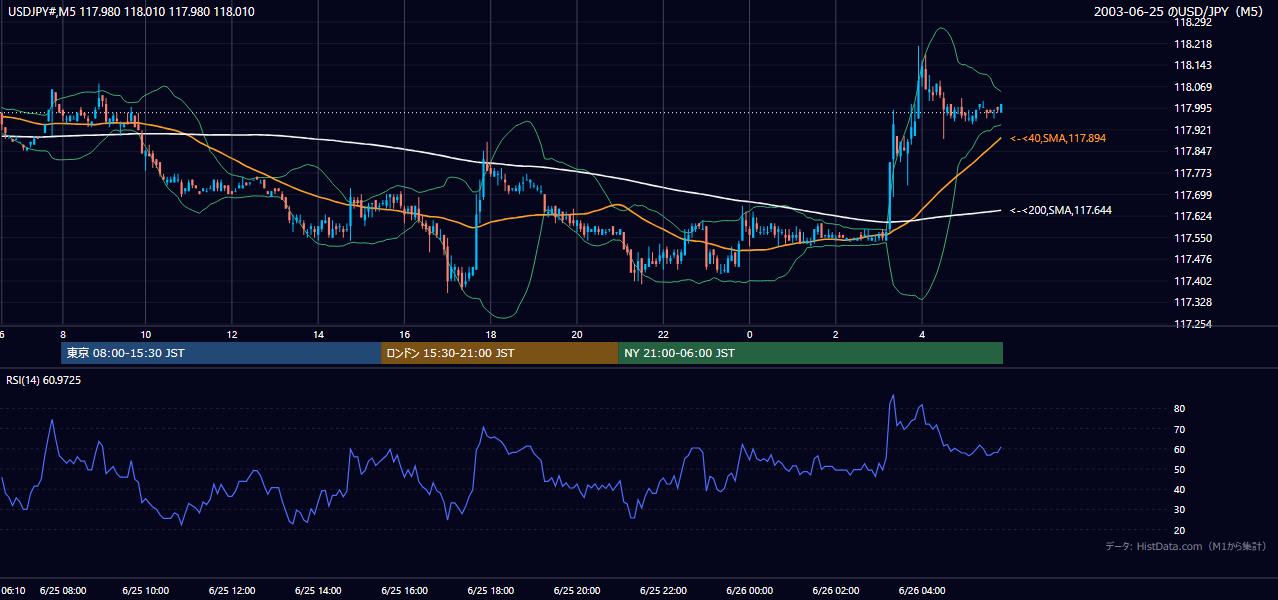
Task: Click price axis value 117.773
Action: click(x=1193, y=173)
